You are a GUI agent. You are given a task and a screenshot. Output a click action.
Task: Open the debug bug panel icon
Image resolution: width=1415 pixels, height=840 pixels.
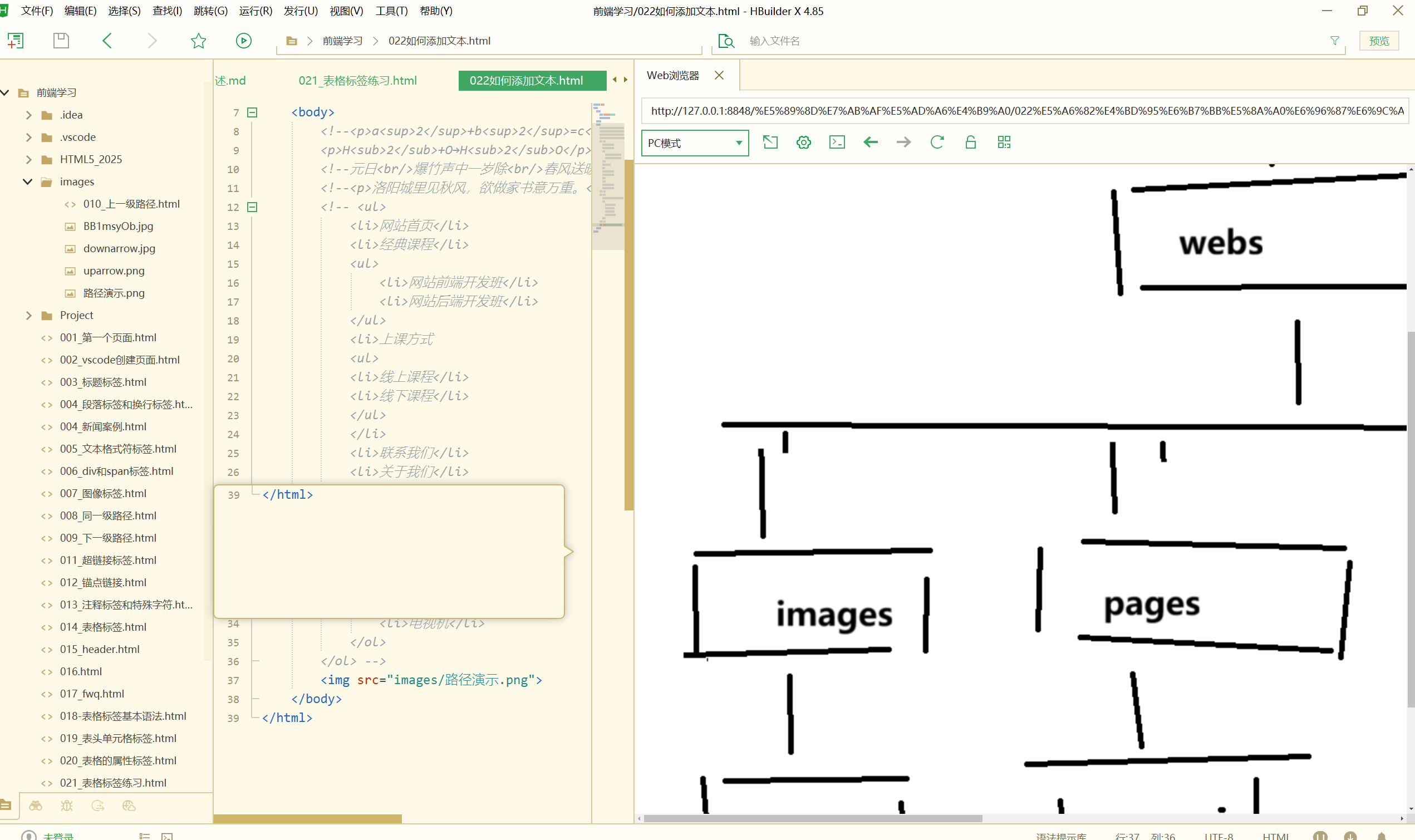click(x=67, y=805)
